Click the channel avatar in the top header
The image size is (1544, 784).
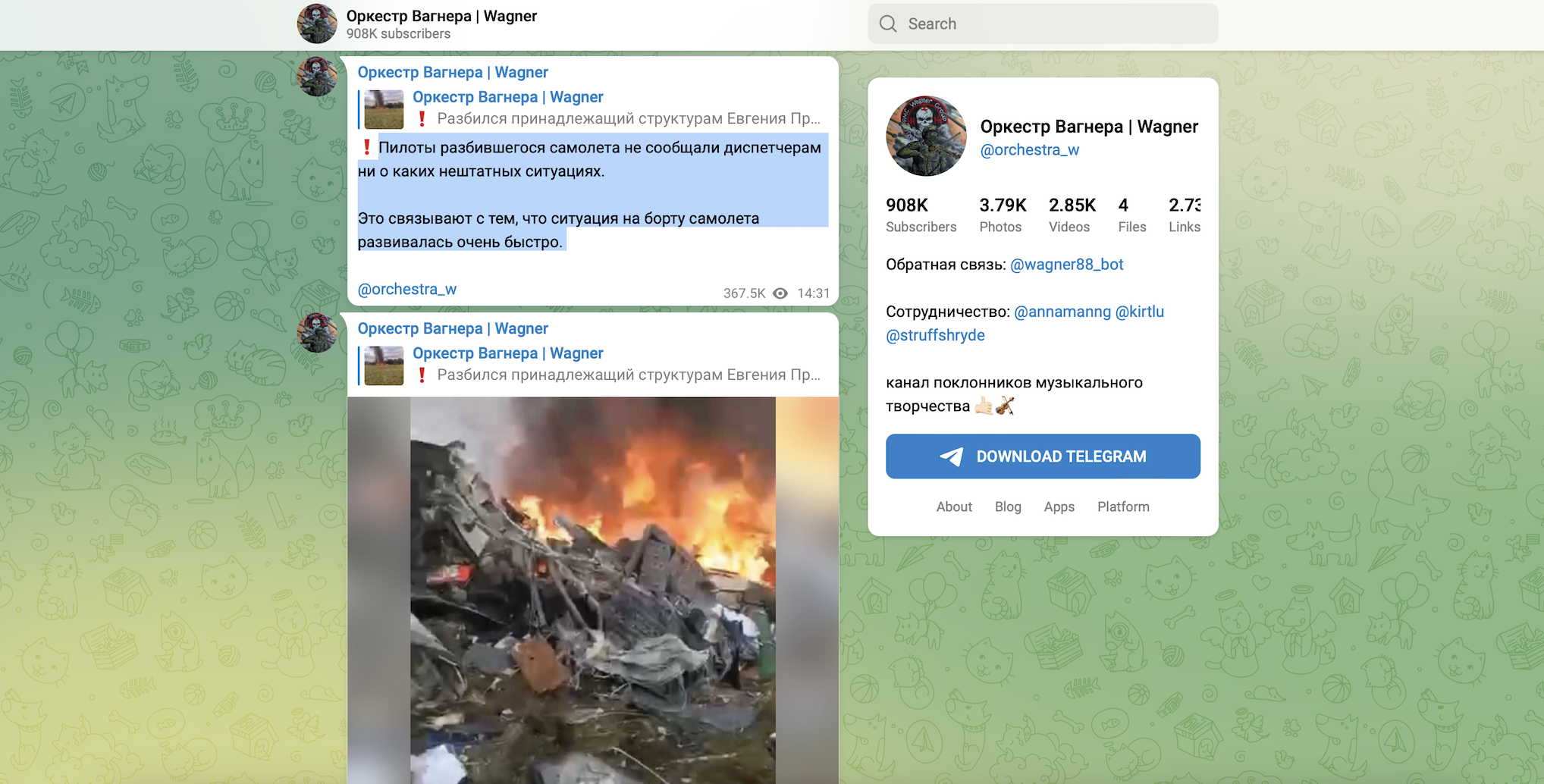(x=317, y=24)
